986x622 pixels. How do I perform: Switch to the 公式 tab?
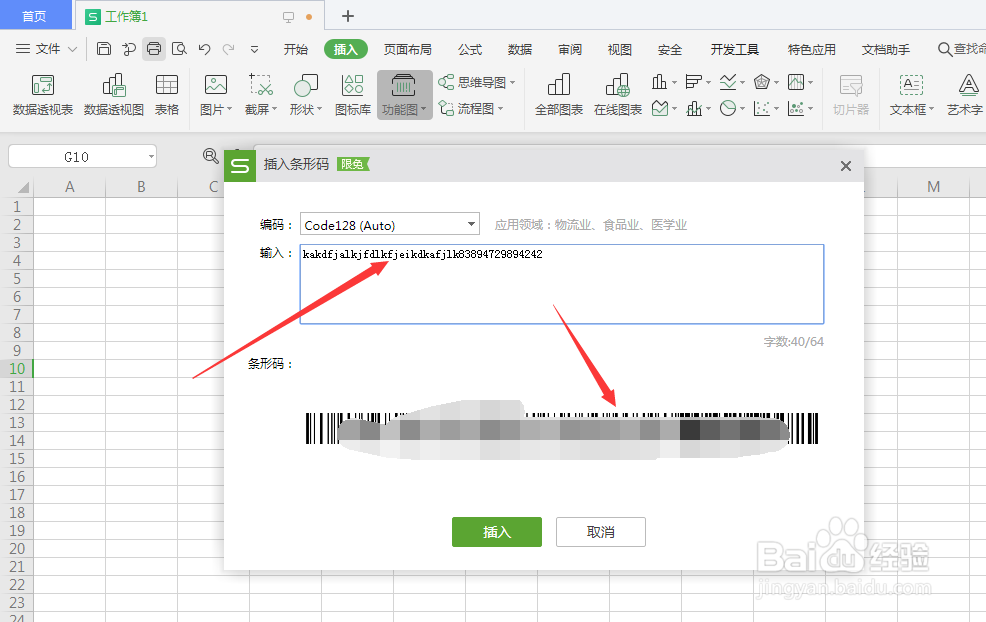(470, 50)
